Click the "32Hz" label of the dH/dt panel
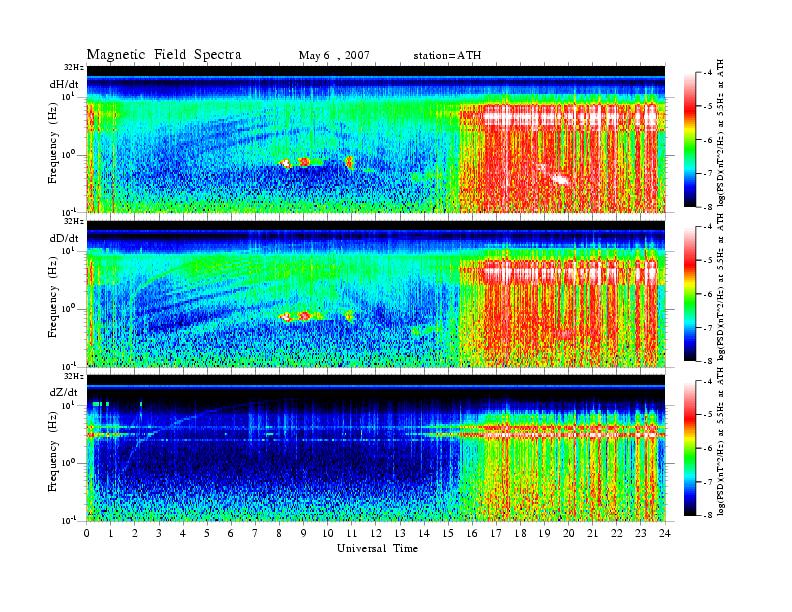 pos(73,67)
